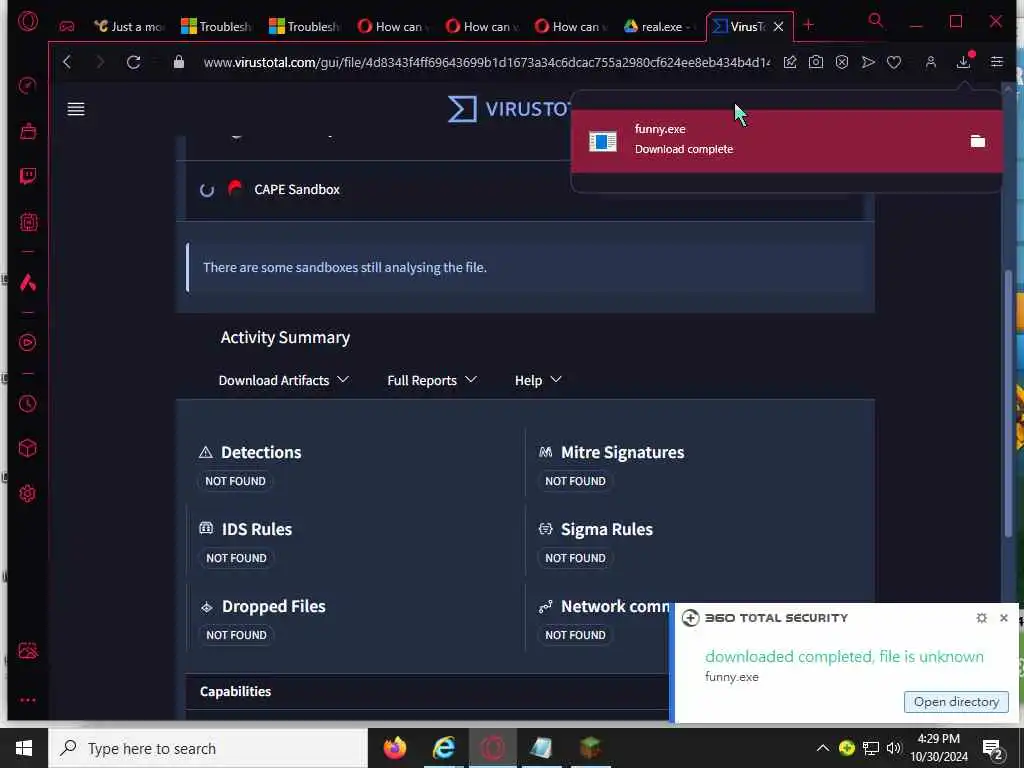This screenshot has height=768, width=1024.
Task: Expand the Download Artifacts dropdown
Action: 283,380
